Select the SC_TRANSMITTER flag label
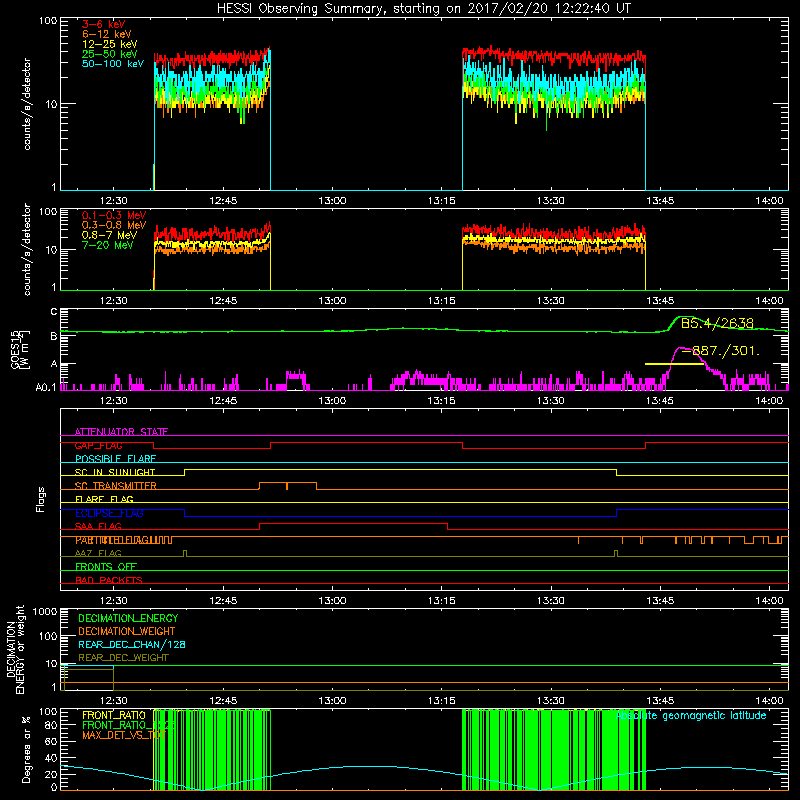Image resolution: width=800 pixels, height=800 pixels. click(116, 486)
